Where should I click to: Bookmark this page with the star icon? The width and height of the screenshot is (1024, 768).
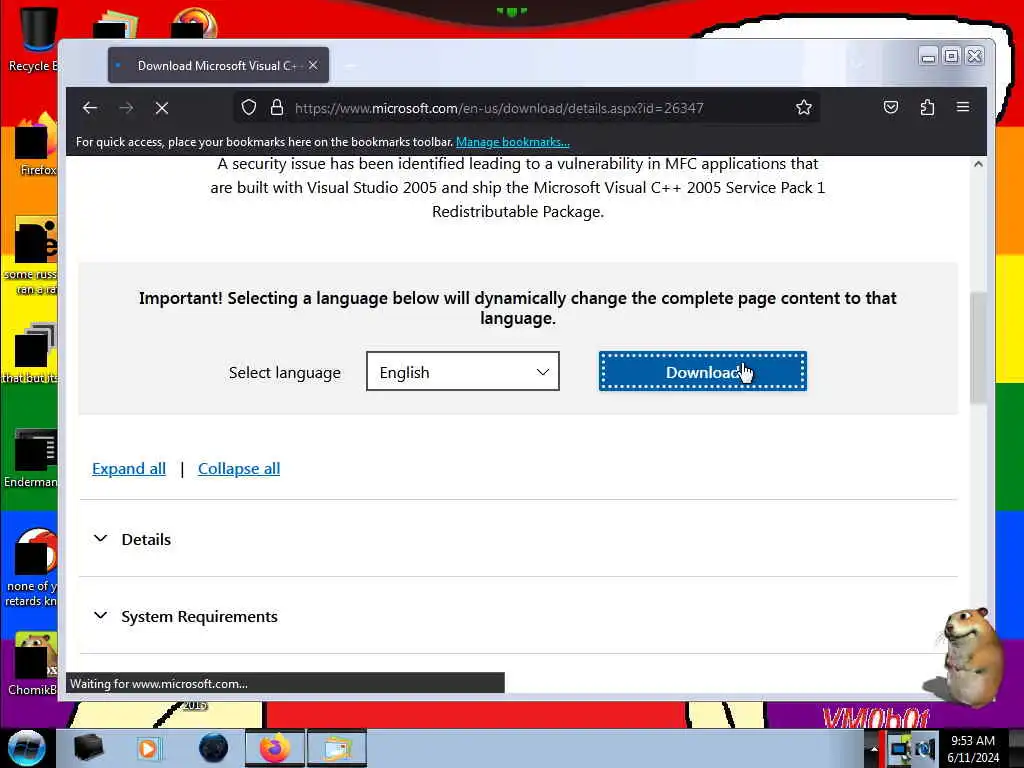pos(804,107)
